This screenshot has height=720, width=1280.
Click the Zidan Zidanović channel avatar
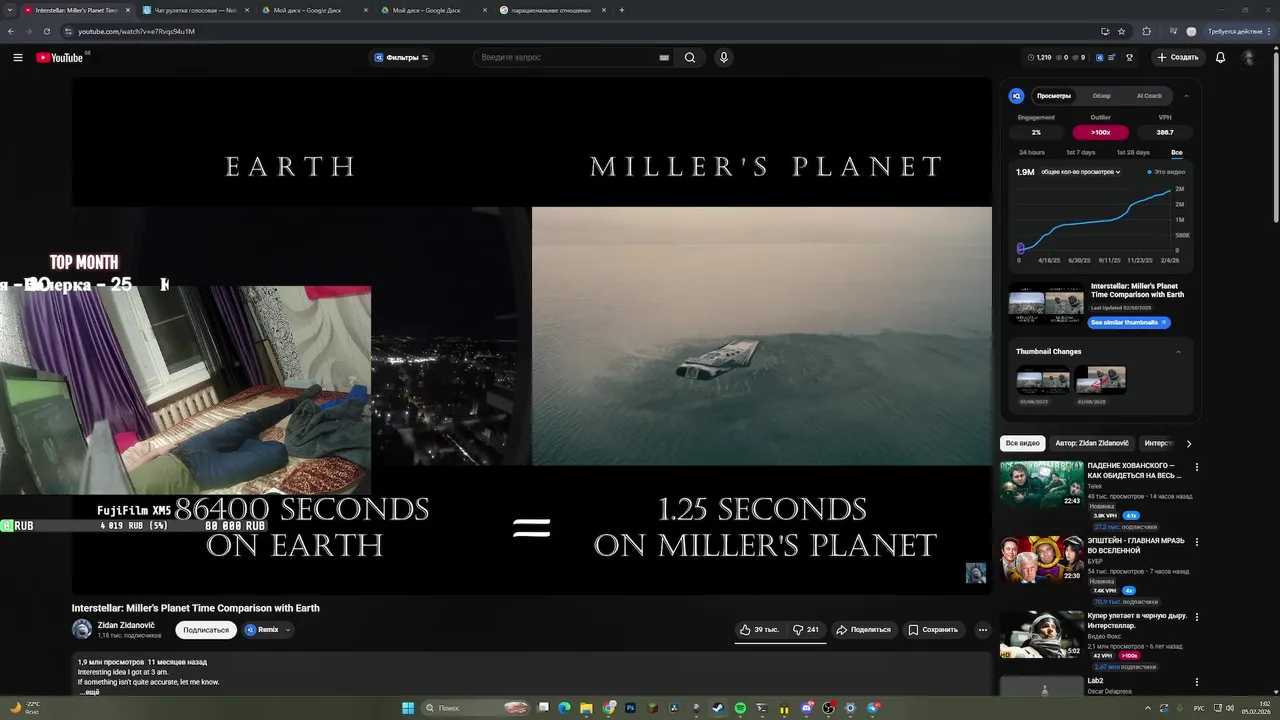(82, 629)
